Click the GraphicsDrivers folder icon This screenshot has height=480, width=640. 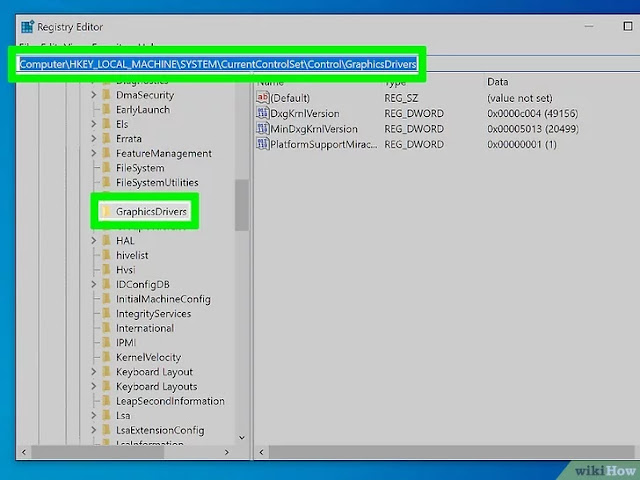point(107,211)
